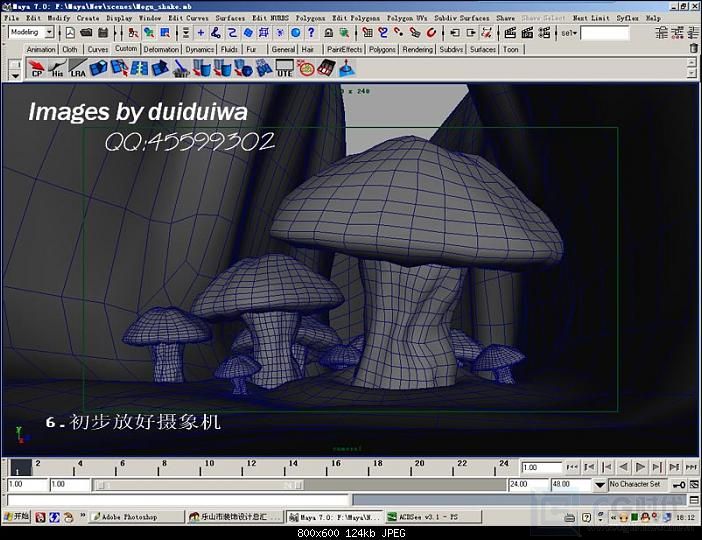
Task: Toggle the deformations selection mask icon
Action: click(x=264, y=33)
